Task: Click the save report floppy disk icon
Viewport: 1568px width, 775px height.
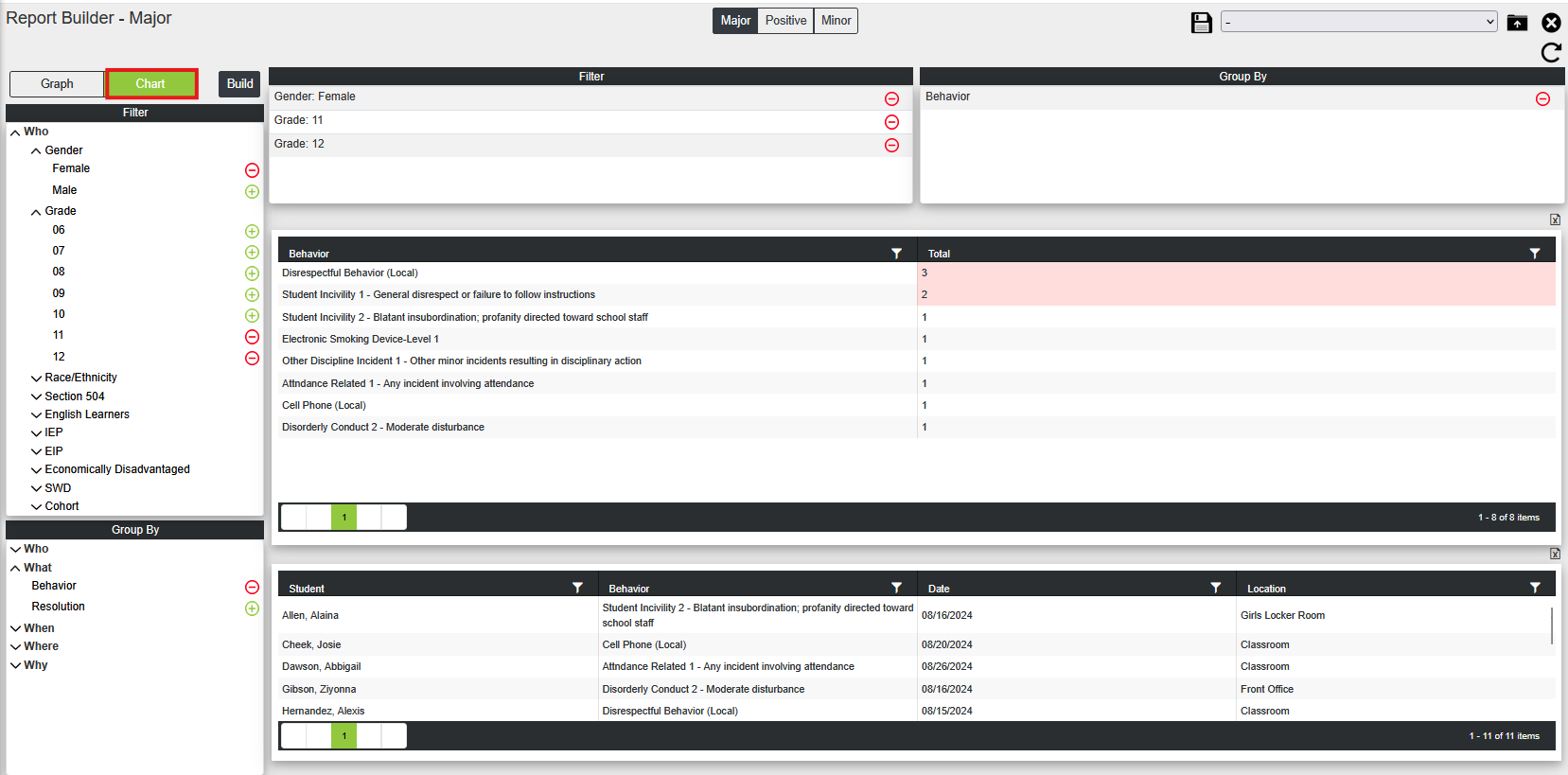Action: point(1201,23)
